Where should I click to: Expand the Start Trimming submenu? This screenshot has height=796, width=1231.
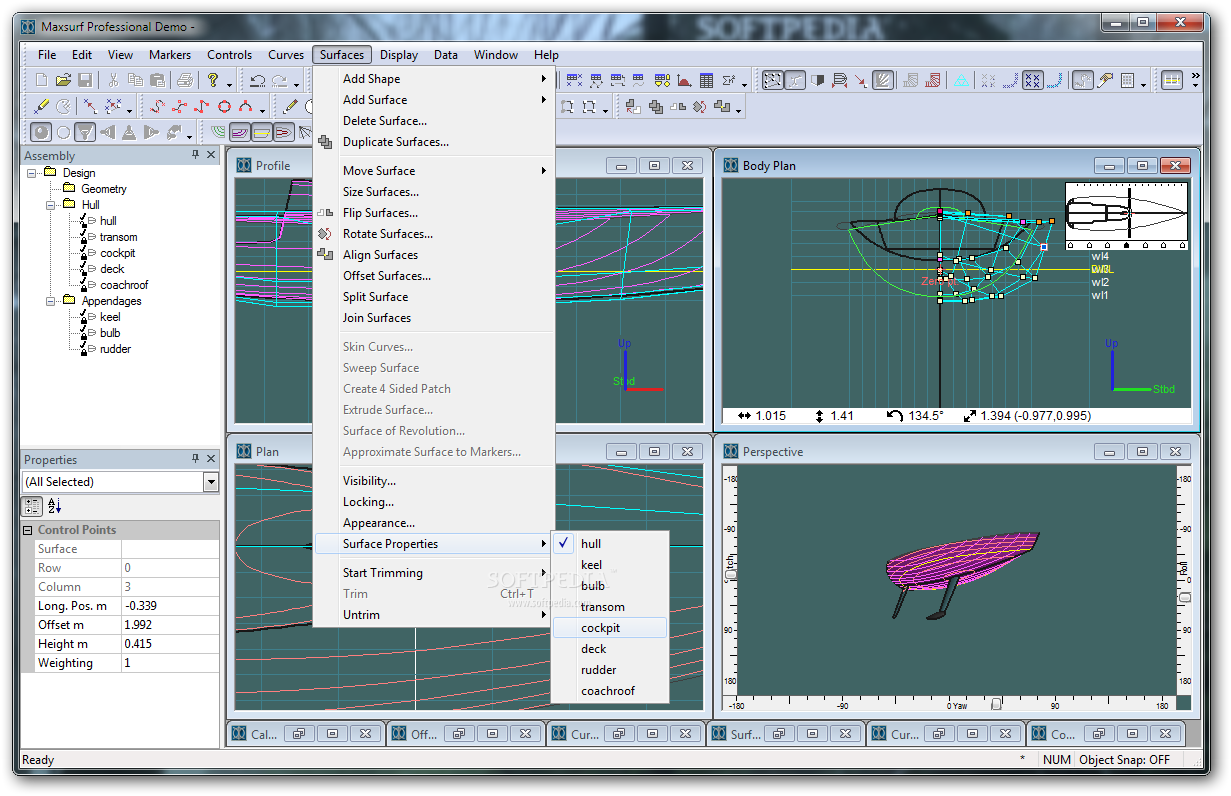[434, 573]
